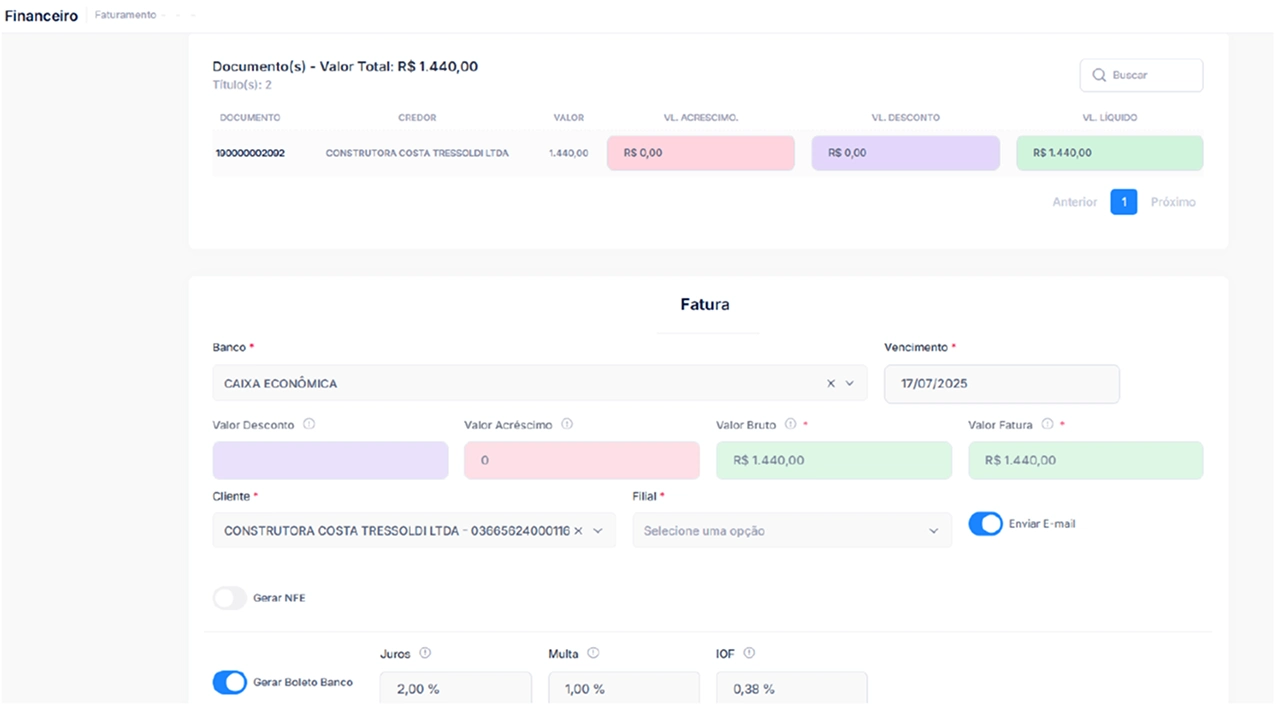Image resolution: width=1280 pixels, height=706 pixels.
Task: Click the info icon beside Valor Fatura
Action: point(1047,424)
